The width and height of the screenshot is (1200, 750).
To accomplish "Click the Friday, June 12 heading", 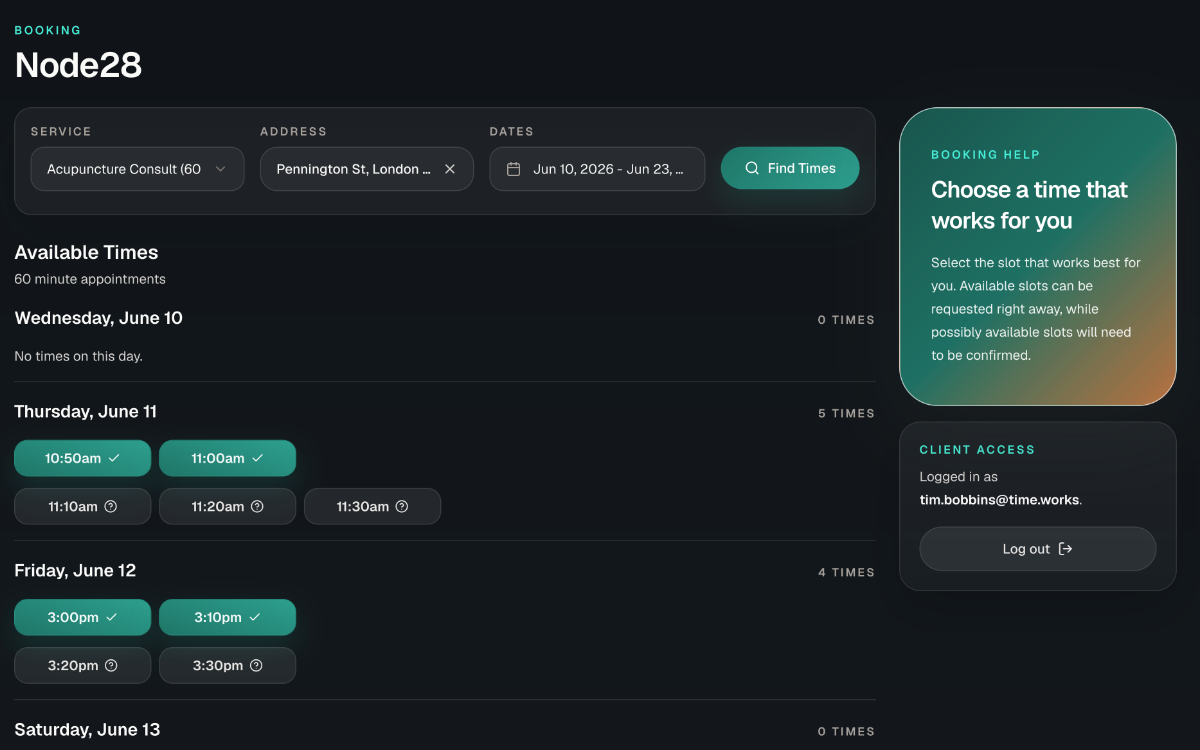I will (x=75, y=570).
